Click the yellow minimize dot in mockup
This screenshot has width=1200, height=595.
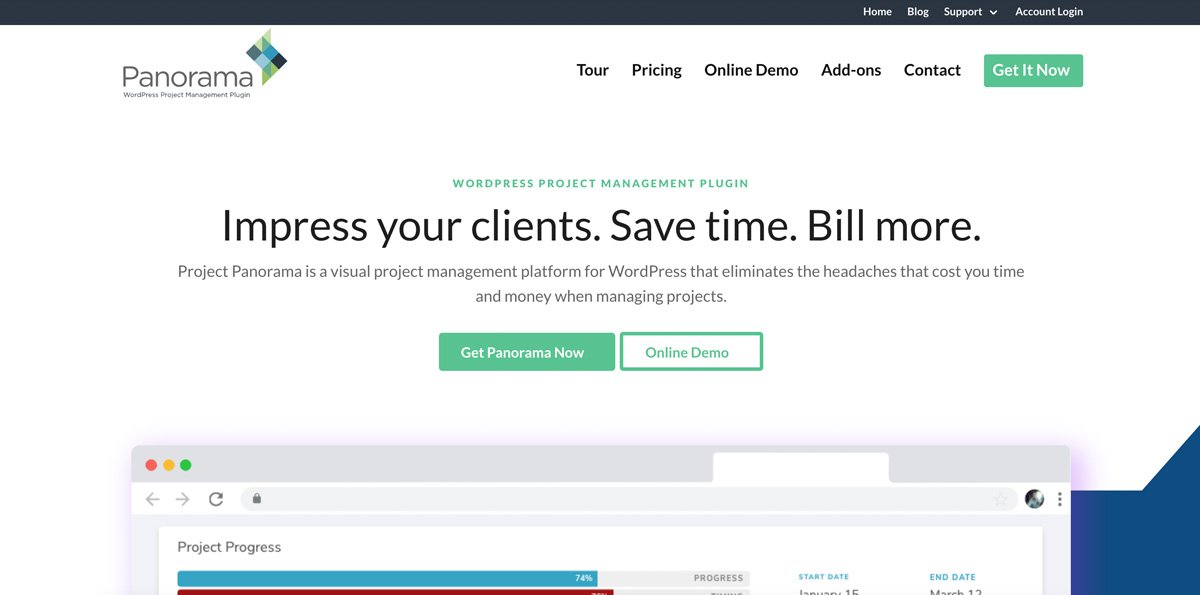tap(168, 465)
